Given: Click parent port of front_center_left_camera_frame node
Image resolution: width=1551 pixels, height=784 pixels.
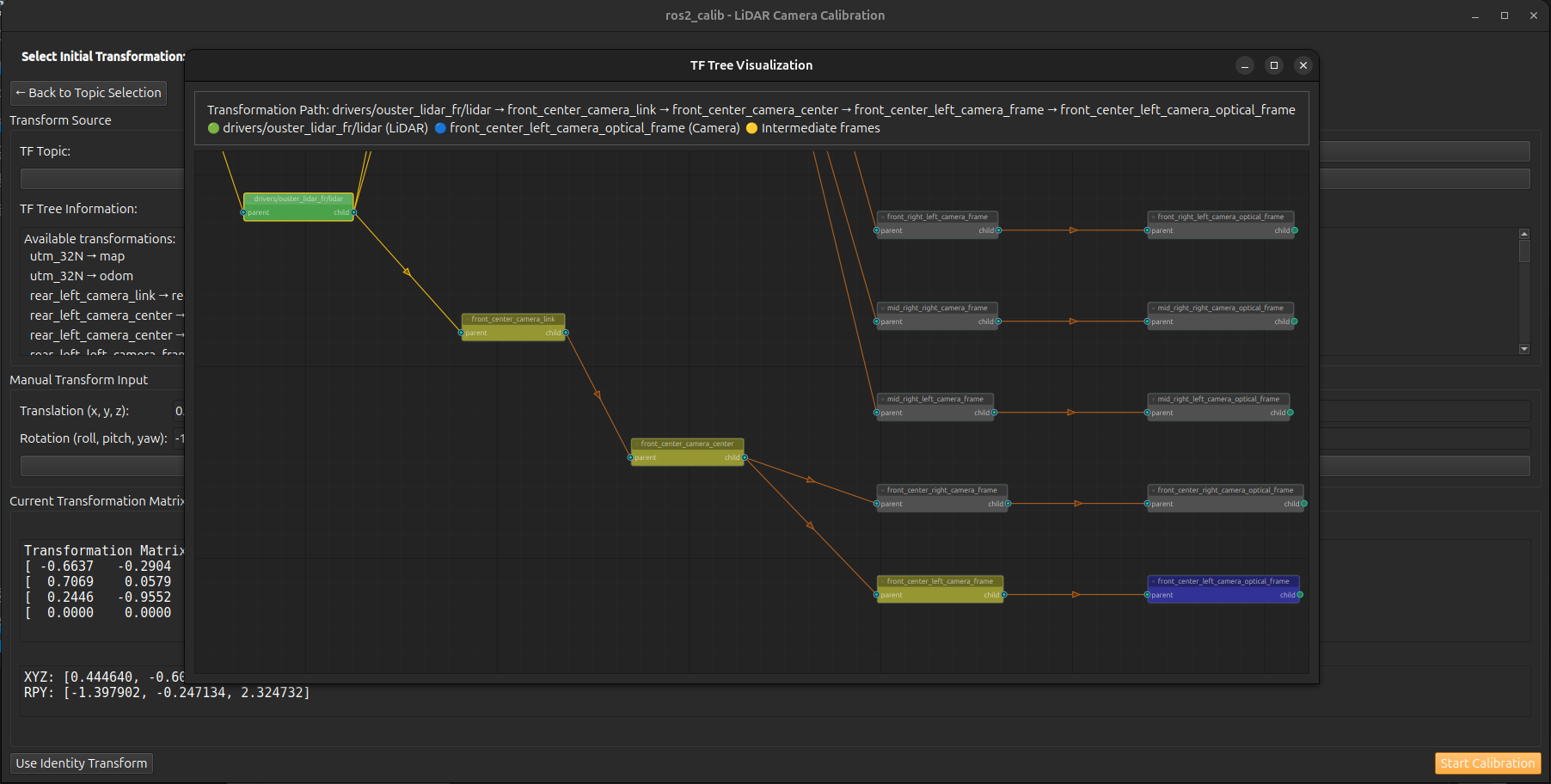Looking at the screenshot, I should coord(877,595).
